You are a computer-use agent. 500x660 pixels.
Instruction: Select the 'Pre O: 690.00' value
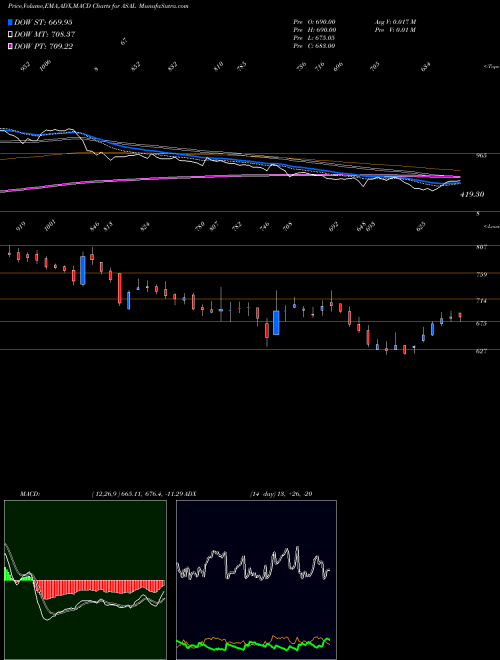pyautogui.click(x=314, y=22)
